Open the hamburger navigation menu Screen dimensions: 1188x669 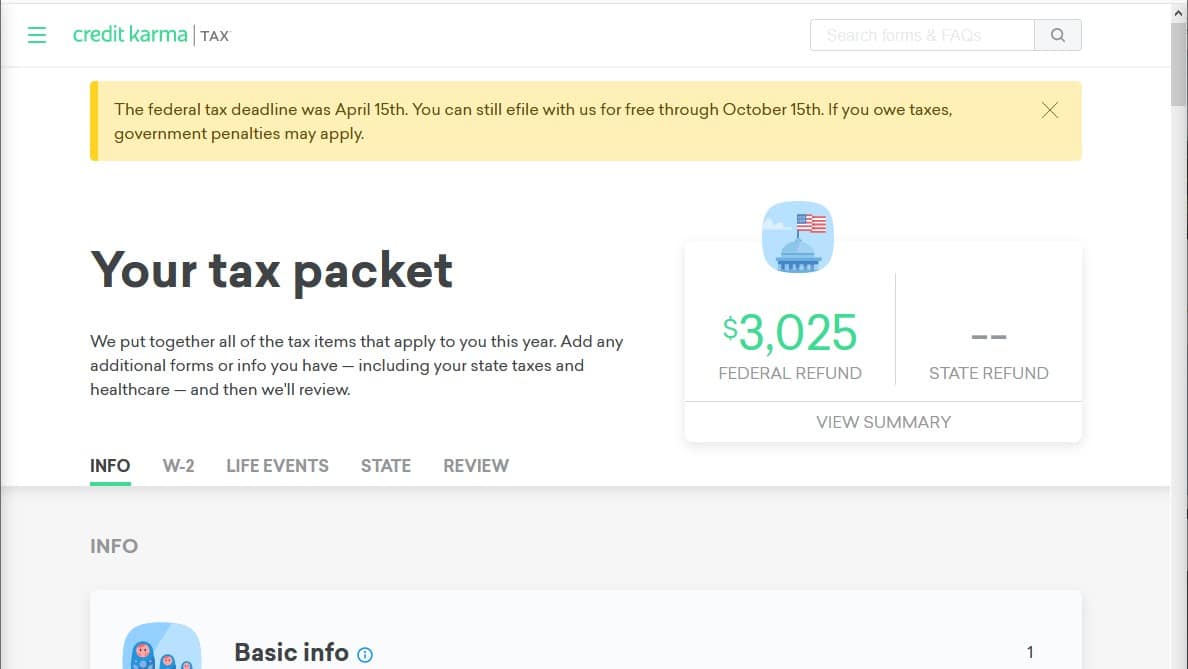point(36,35)
